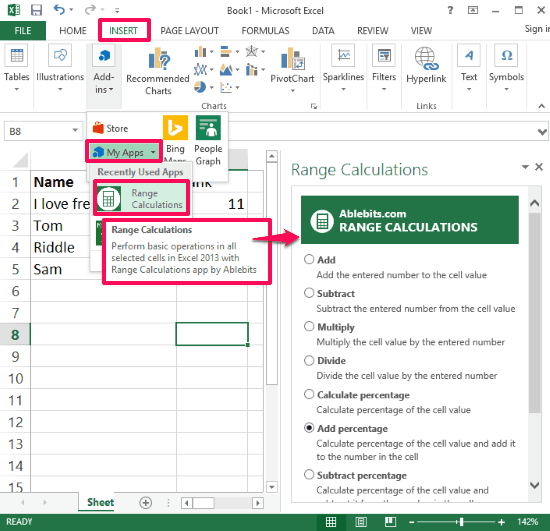Open the Bing Maps app icon
Screen dimensions: 550x531
tap(175, 128)
